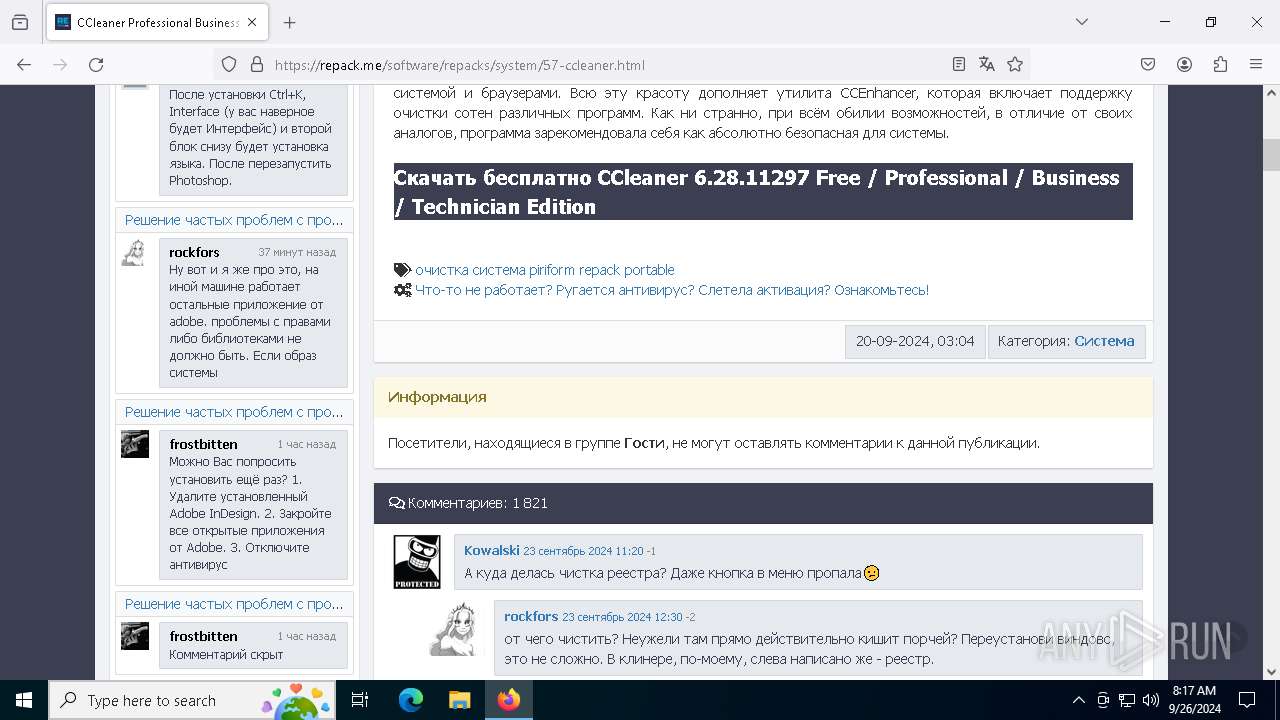
Task: Open the extensions puzzle icon
Action: (1220, 65)
